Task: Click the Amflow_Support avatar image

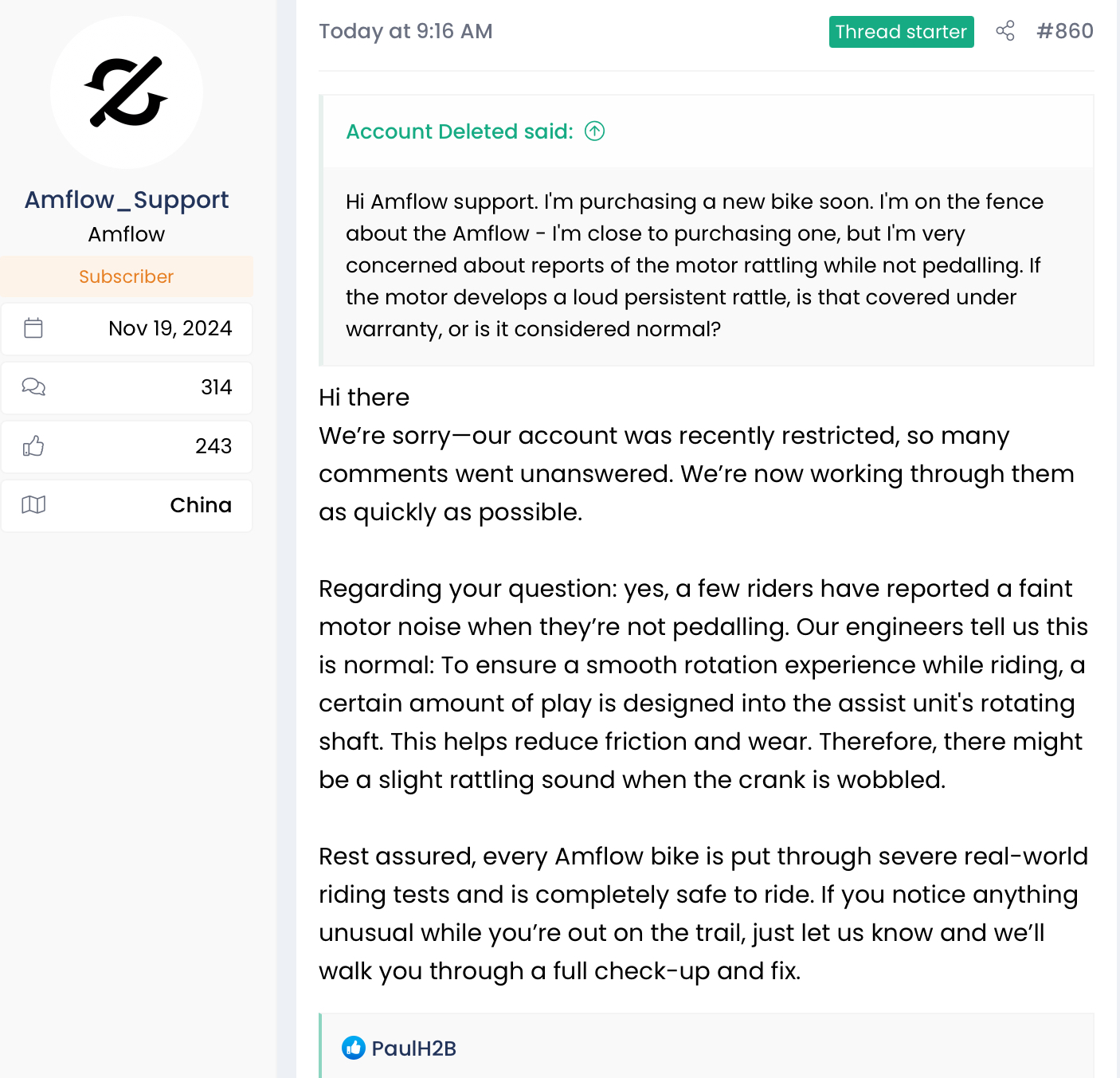Action: [x=127, y=92]
